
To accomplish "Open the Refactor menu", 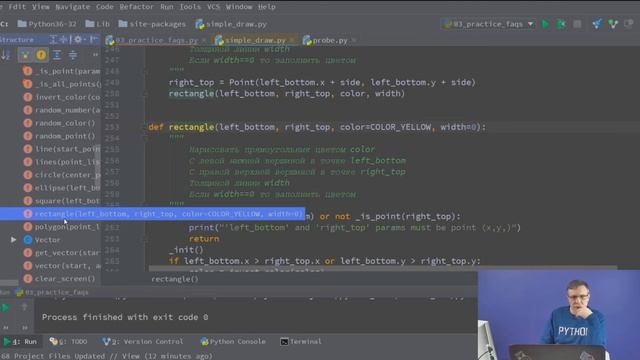I will [136, 7].
